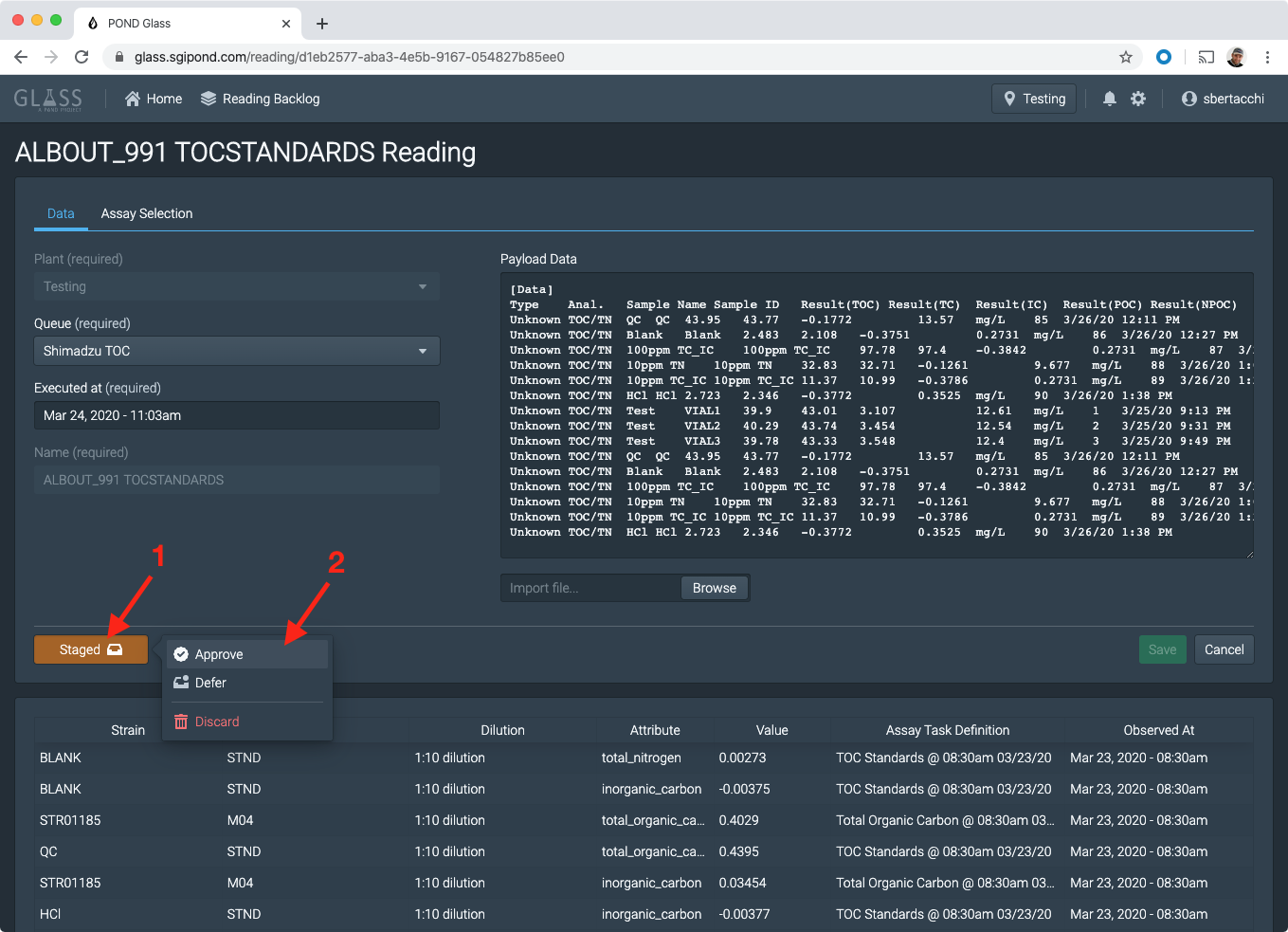Image resolution: width=1288 pixels, height=932 pixels.
Task: Click the Reading Backlog stack icon
Action: tap(207, 98)
